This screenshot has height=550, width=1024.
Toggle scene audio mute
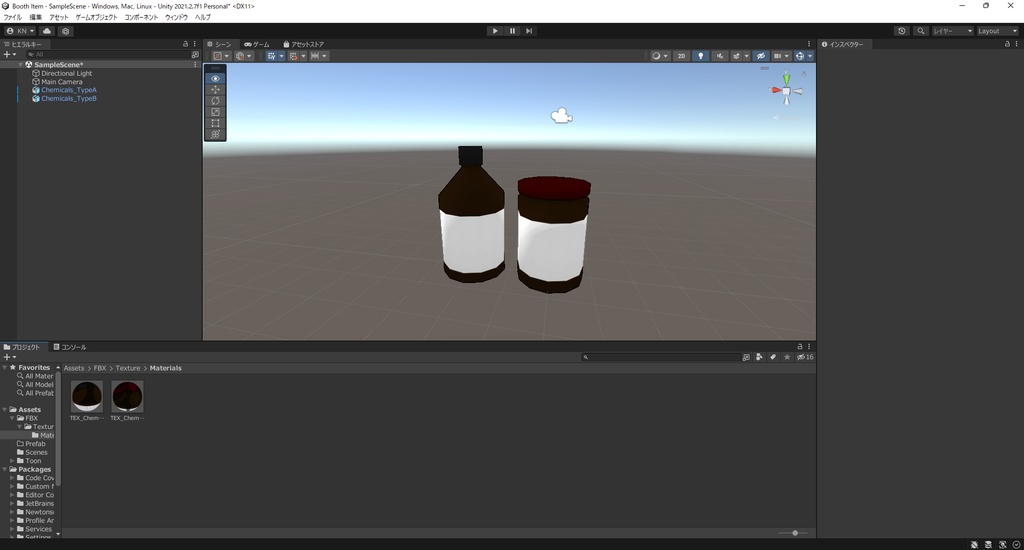pos(720,56)
